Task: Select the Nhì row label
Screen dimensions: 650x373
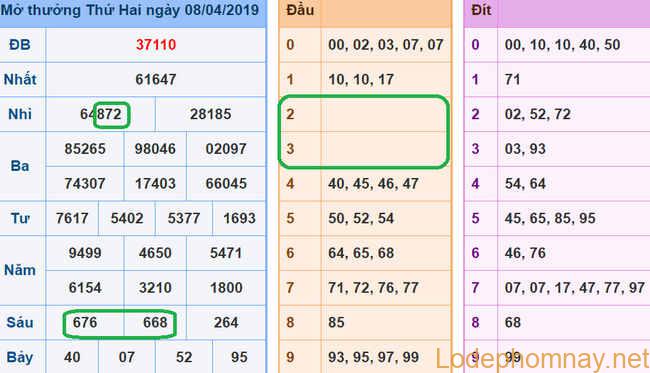Action: [x=20, y=114]
